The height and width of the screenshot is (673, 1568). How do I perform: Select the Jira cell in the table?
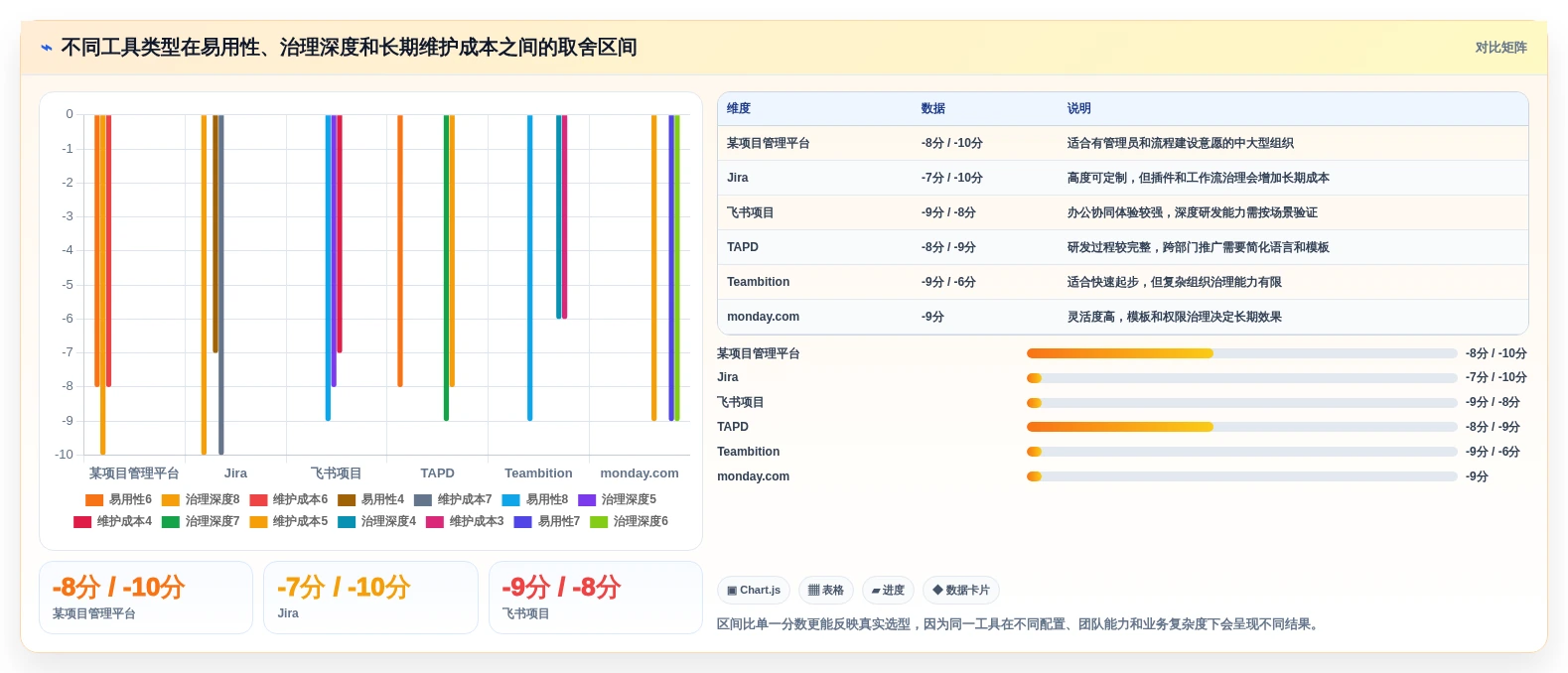point(738,178)
